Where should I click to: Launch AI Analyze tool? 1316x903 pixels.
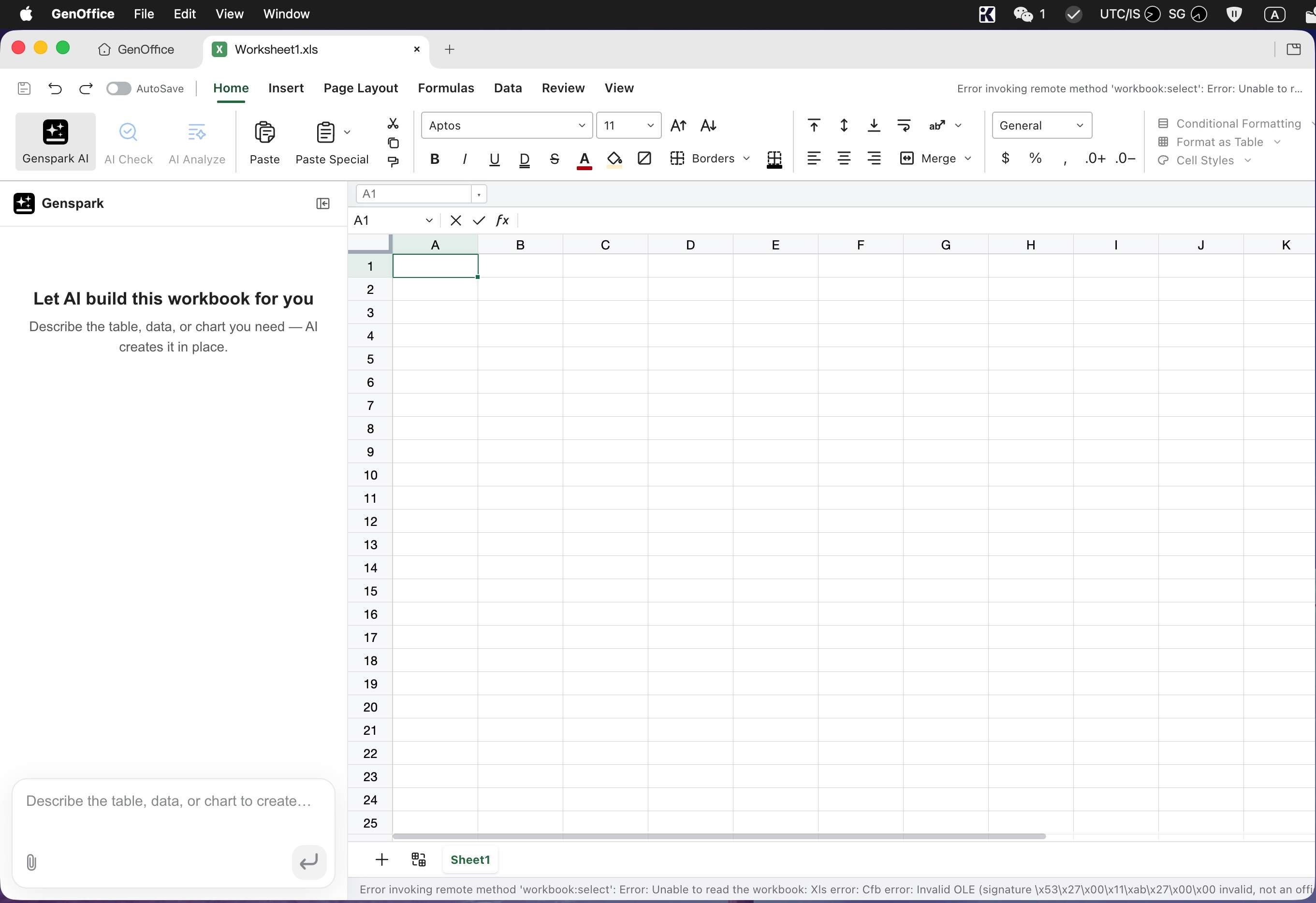(x=196, y=143)
